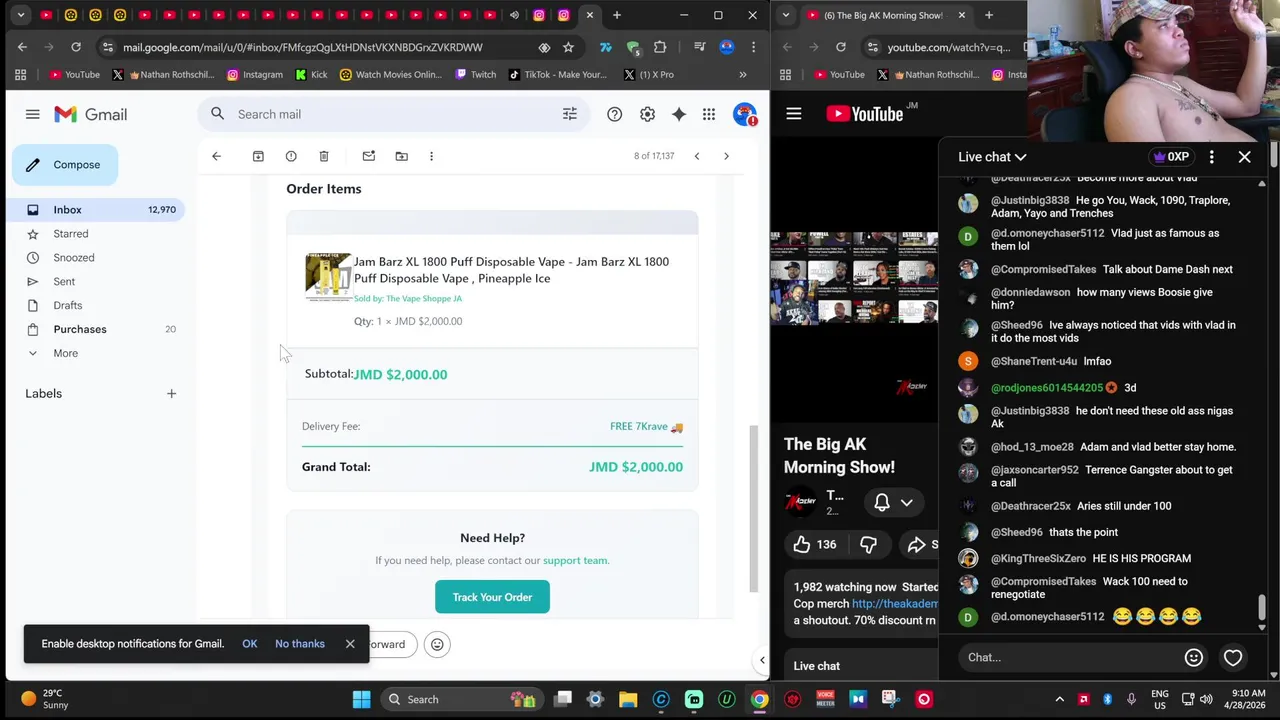
Task: Decline notifications with No thanks
Action: coord(300,644)
